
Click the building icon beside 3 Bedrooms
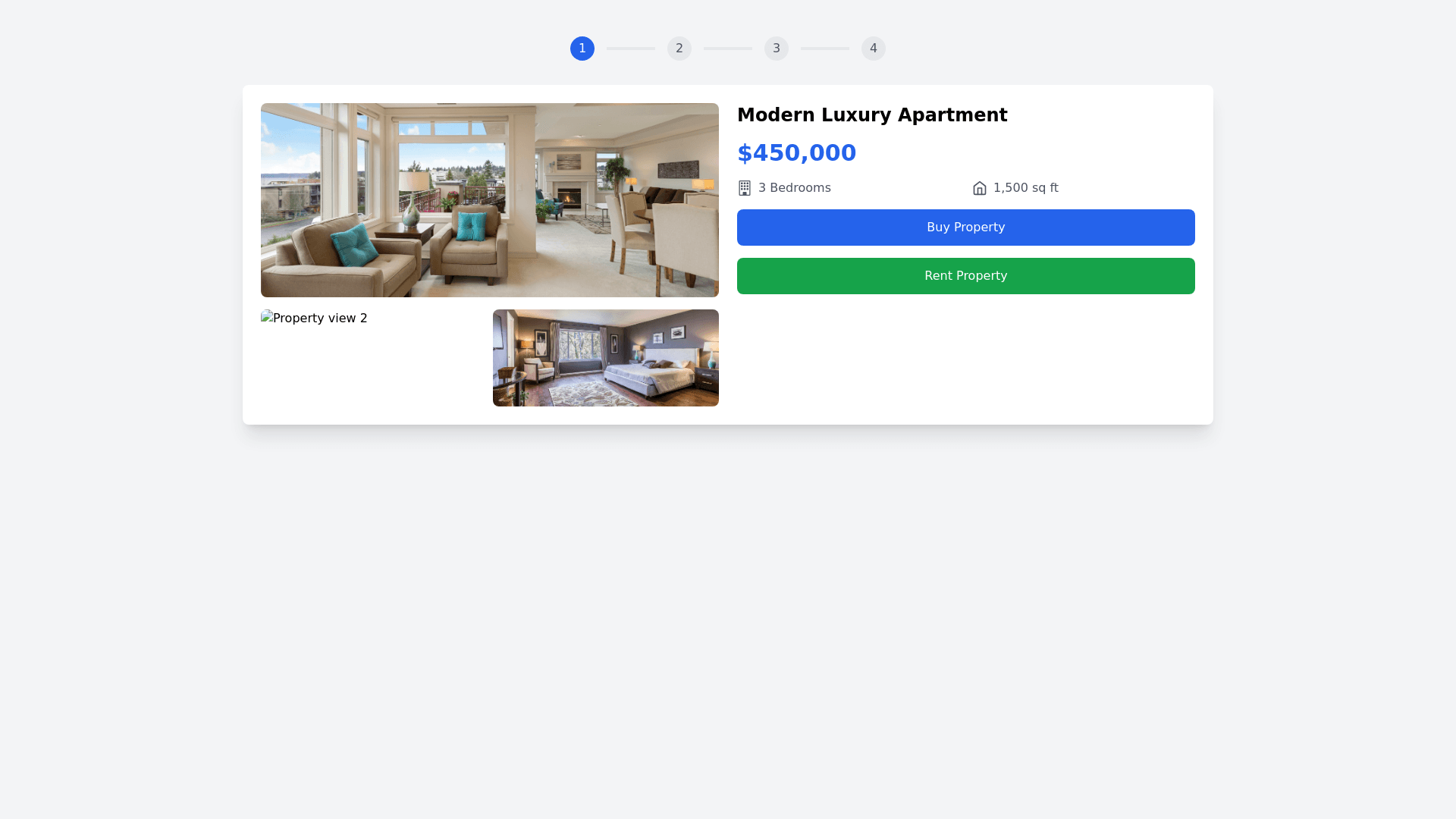click(x=745, y=188)
